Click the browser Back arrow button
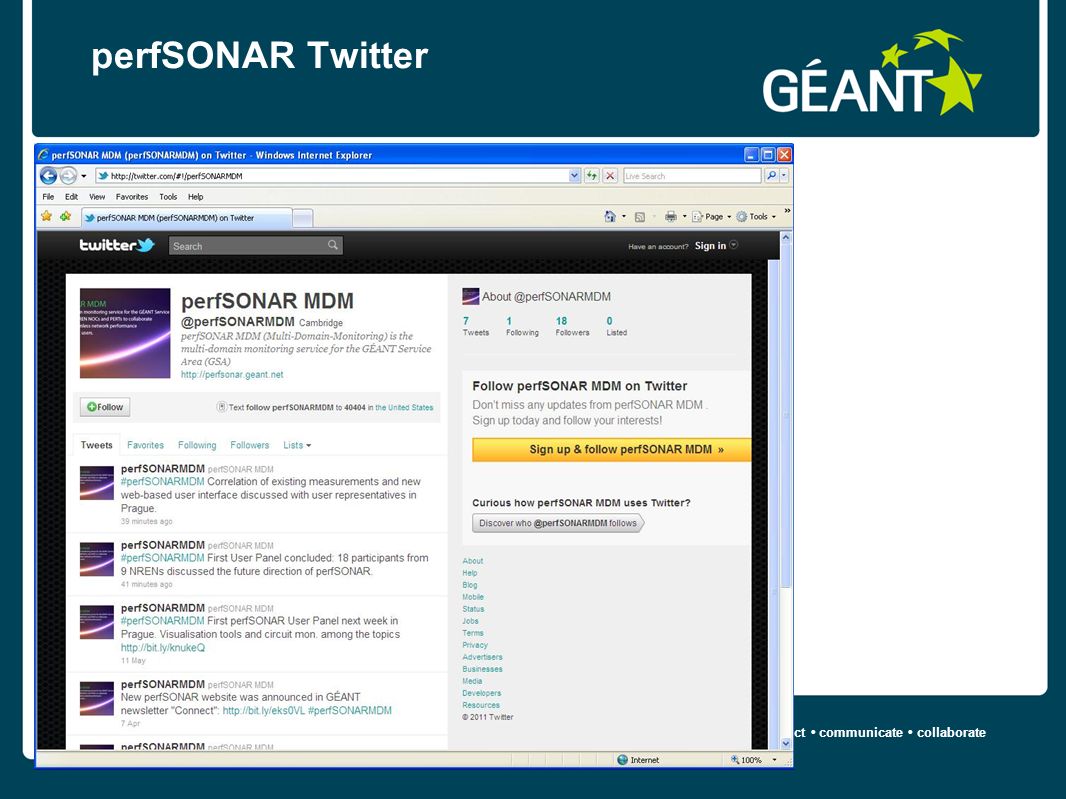The image size is (1066, 799). pos(48,175)
